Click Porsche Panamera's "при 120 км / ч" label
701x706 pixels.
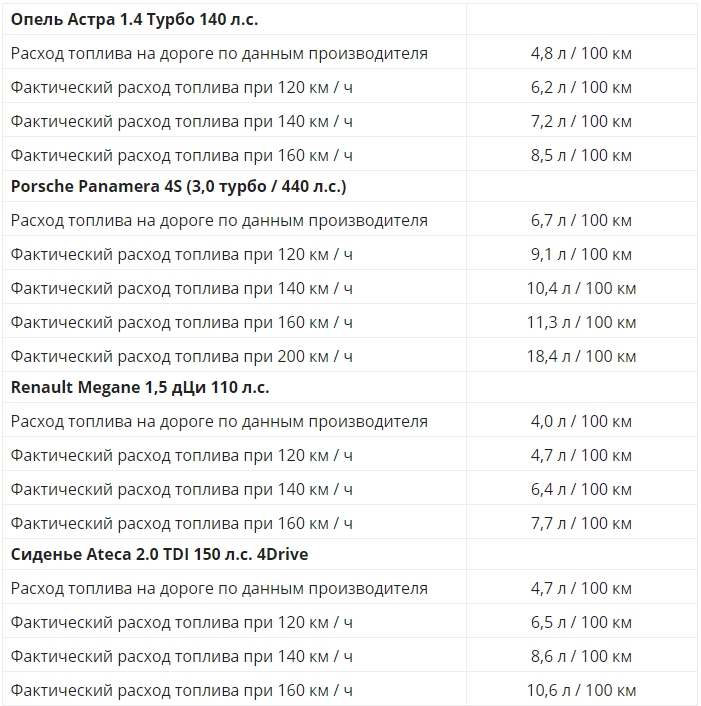tap(181, 254)
